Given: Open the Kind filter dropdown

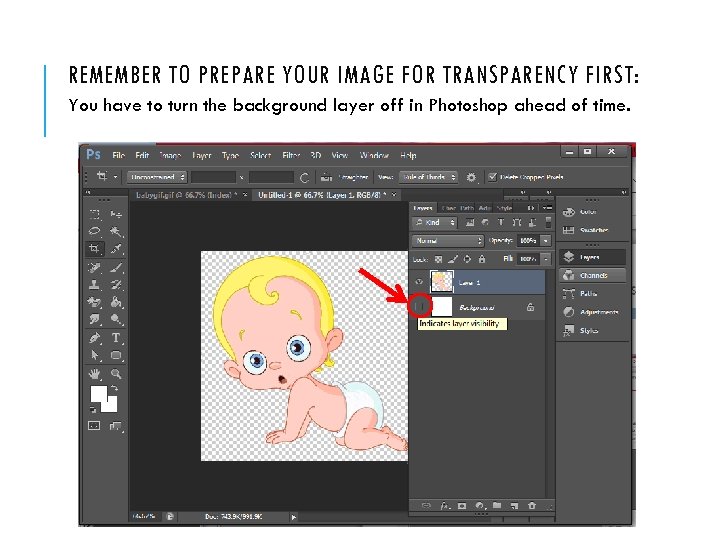Looking at the screenshot, I should click(435, 223).
